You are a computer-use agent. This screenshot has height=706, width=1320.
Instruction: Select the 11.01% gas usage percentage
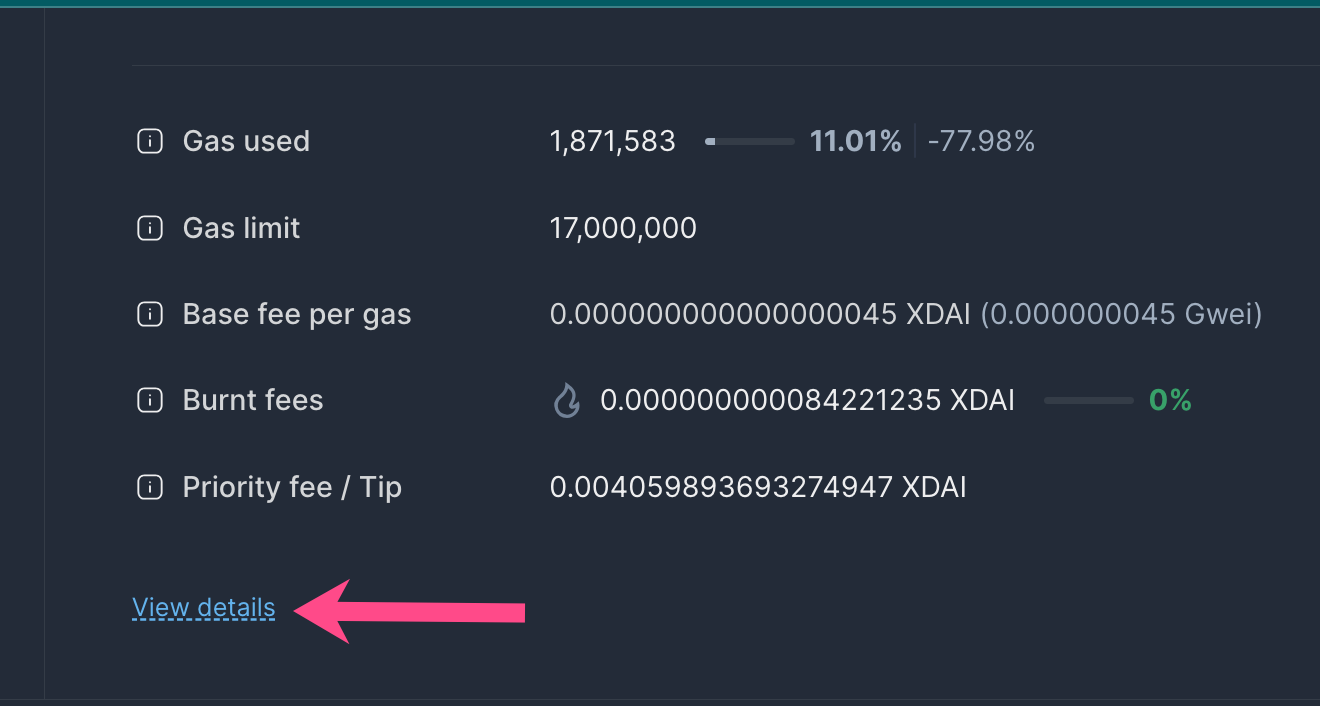[855, 140]
